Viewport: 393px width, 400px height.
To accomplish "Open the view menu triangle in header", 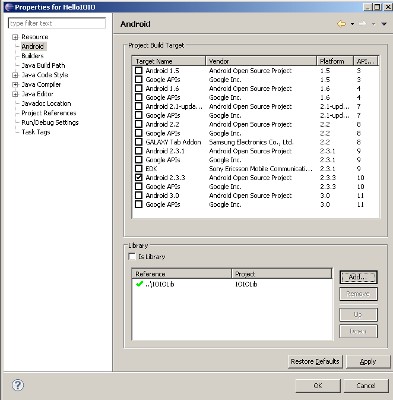I will pyautogui.click(x=384, y=24).
